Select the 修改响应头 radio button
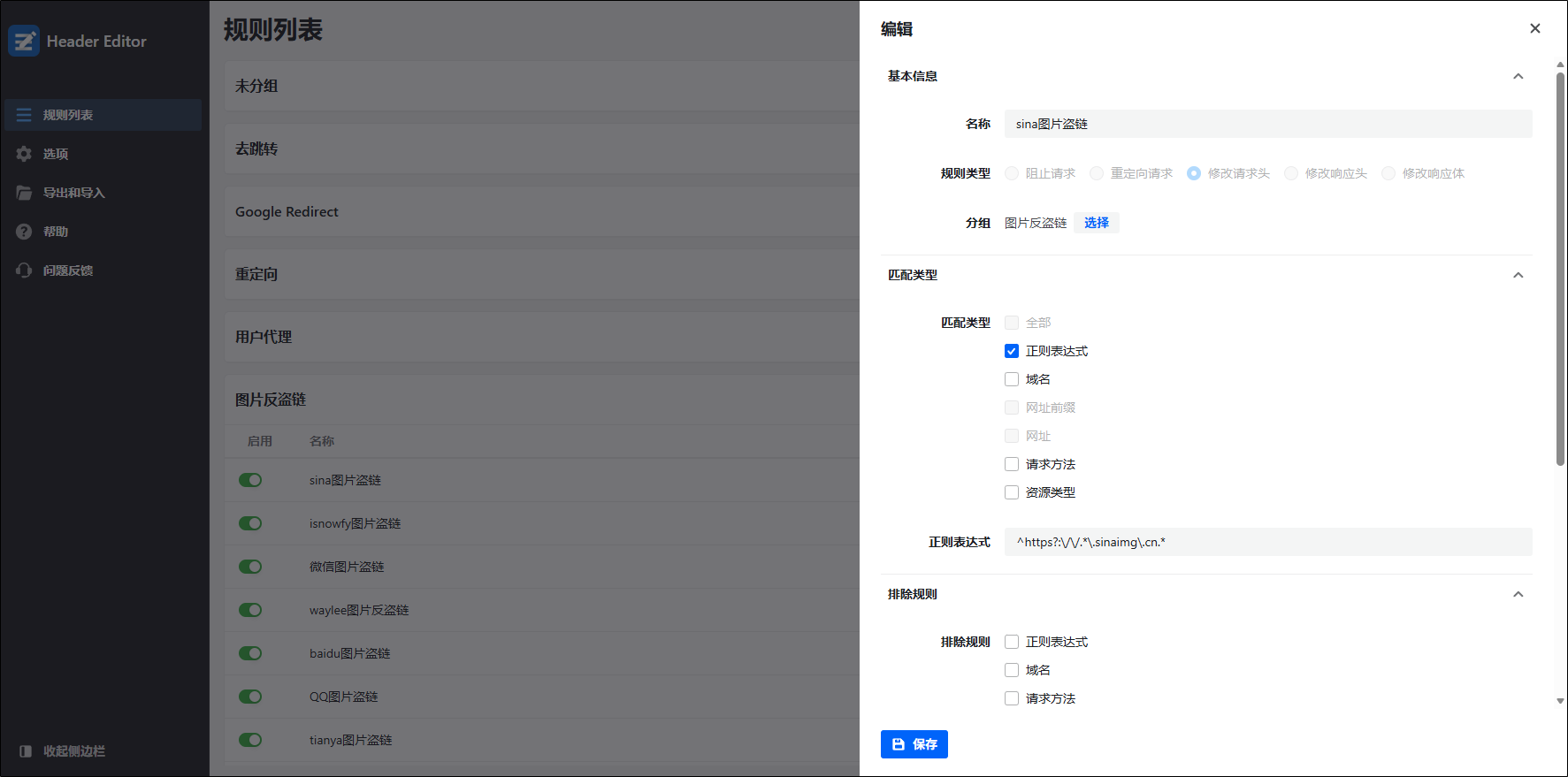Image resolution: width=1568 pixels, height=777 pixels. (1291, 173)
